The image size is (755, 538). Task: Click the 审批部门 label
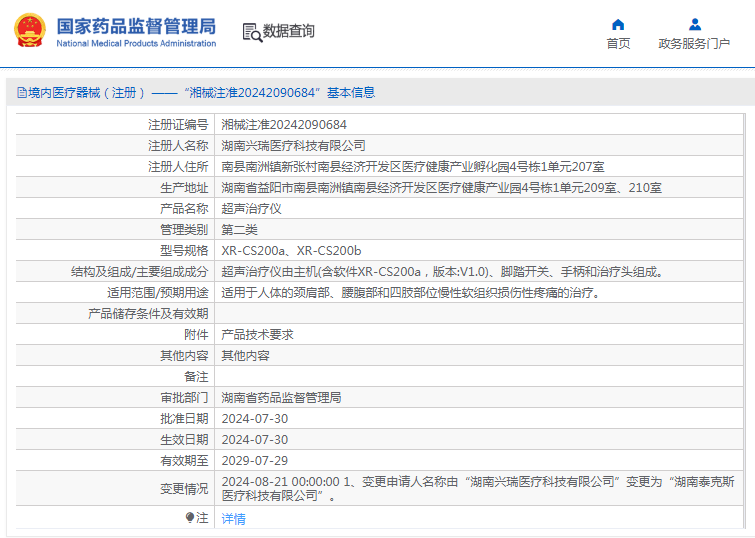tap(184, 397)
